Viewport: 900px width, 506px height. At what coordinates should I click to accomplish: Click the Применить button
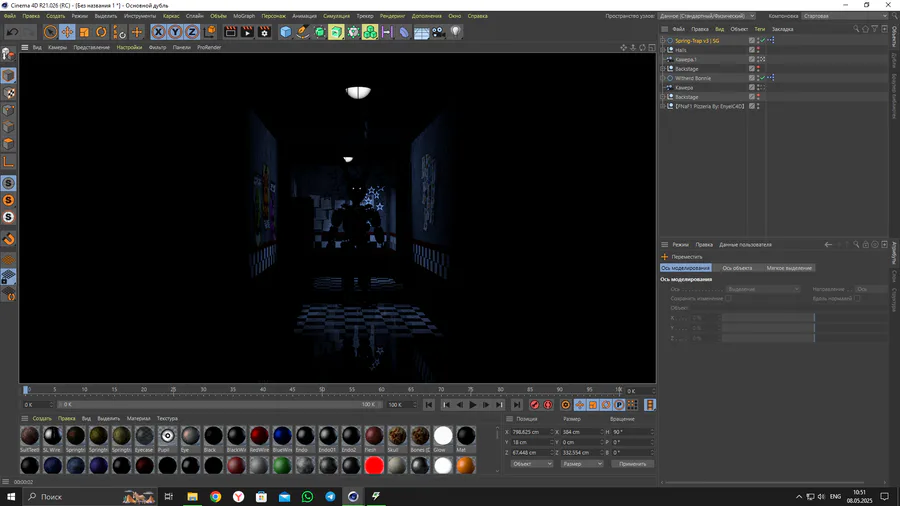pyautogui.click(x=633, y=464)
